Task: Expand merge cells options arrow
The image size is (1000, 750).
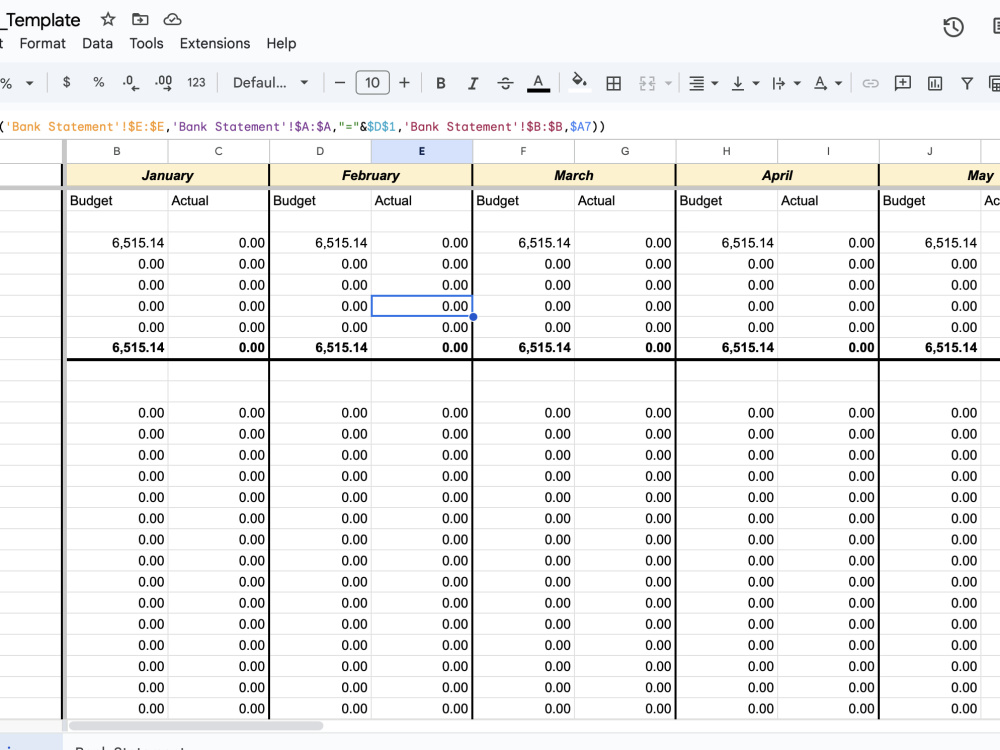Action: [x=668, y=83]
